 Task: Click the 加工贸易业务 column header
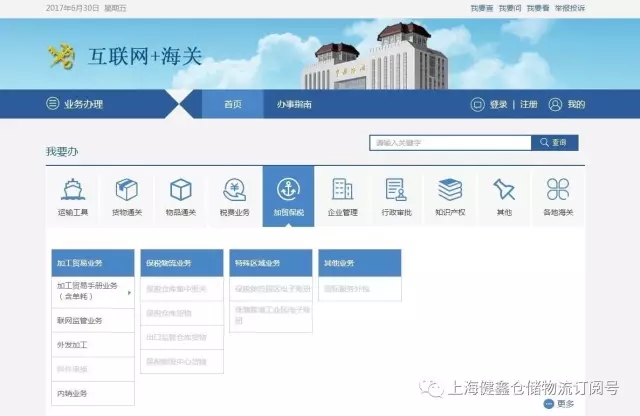click(93, 263)
